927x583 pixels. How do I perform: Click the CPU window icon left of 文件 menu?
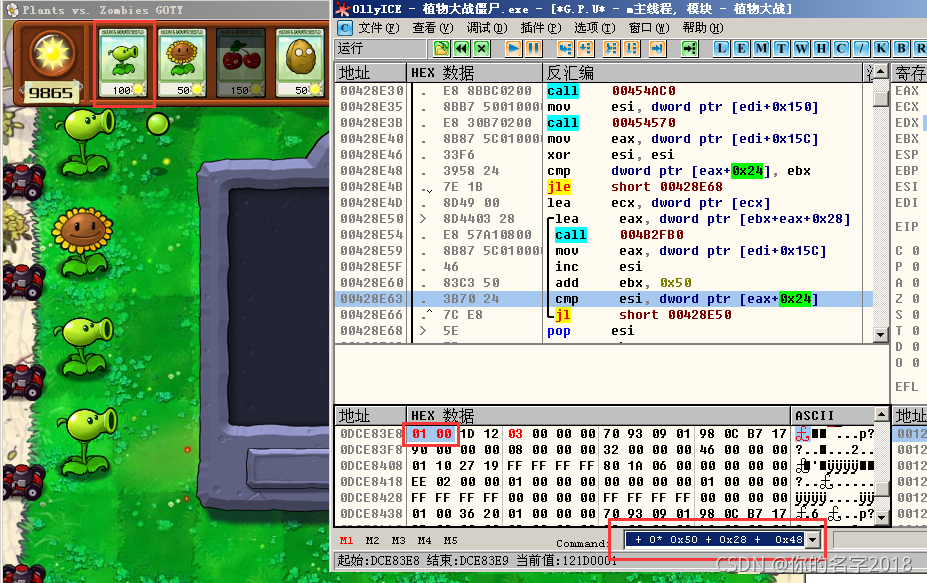(345, 28)
